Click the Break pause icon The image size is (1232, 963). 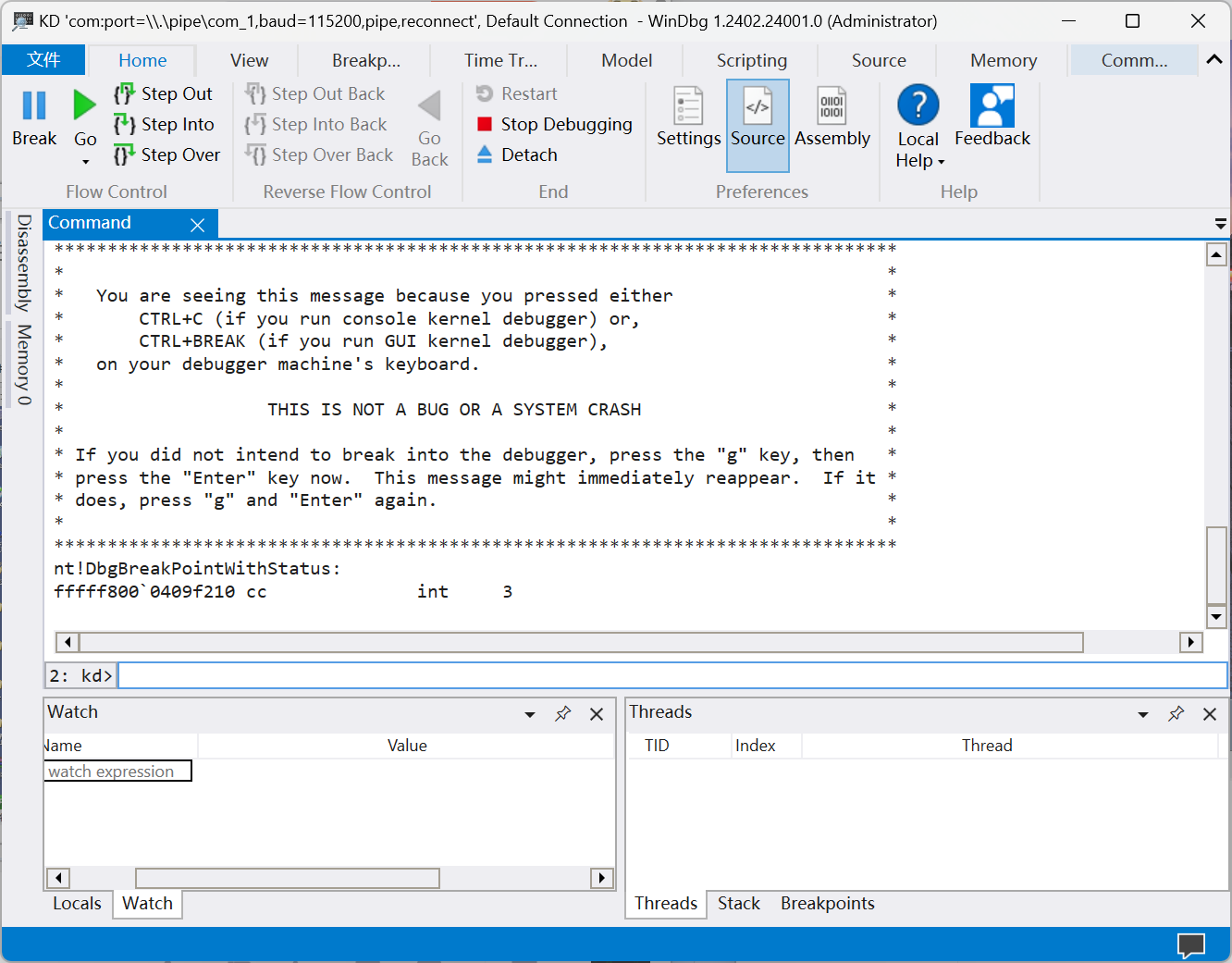[34, 106]
